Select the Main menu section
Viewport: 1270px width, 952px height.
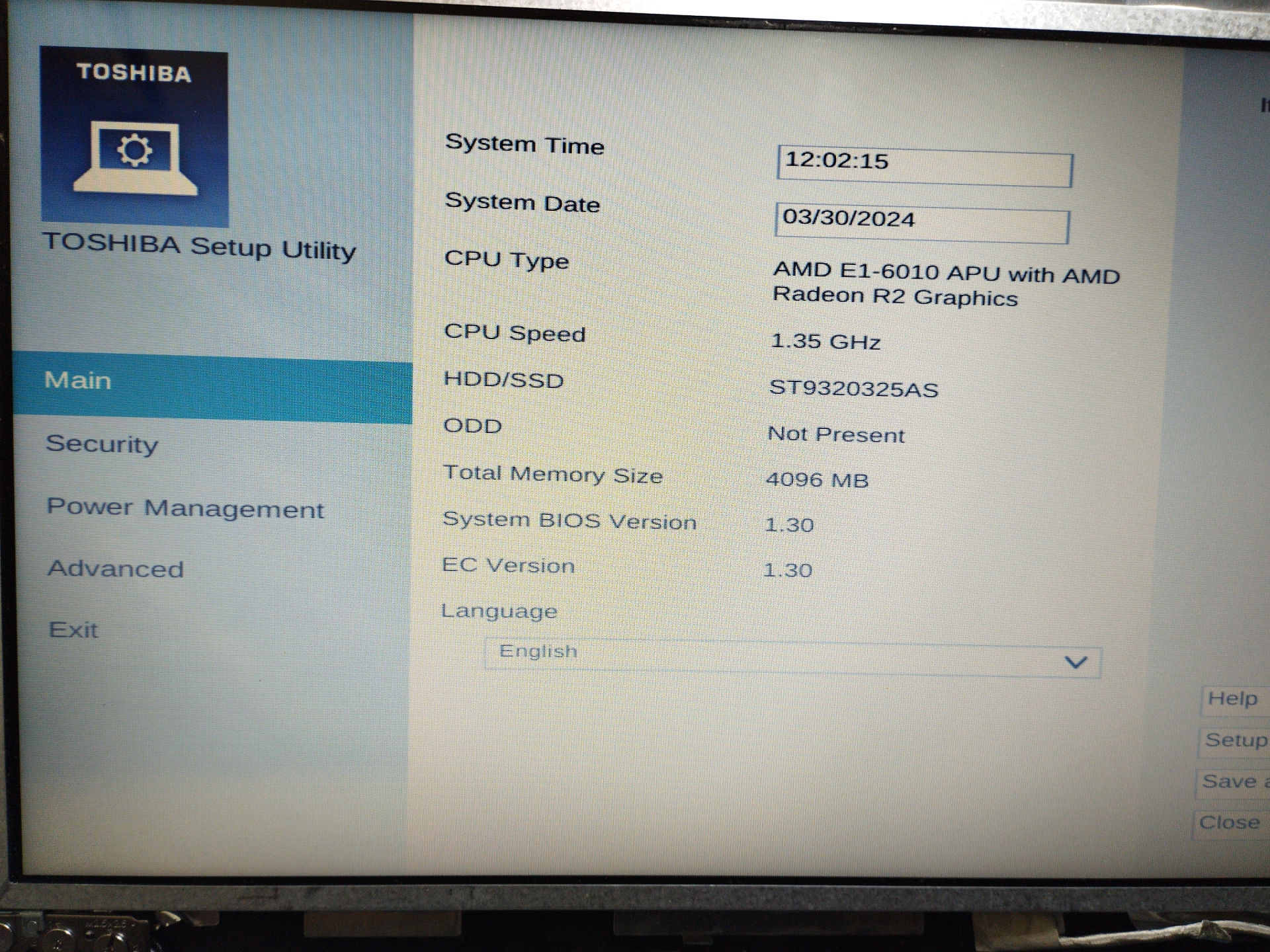pyautogui.click(x=212, y=389)
